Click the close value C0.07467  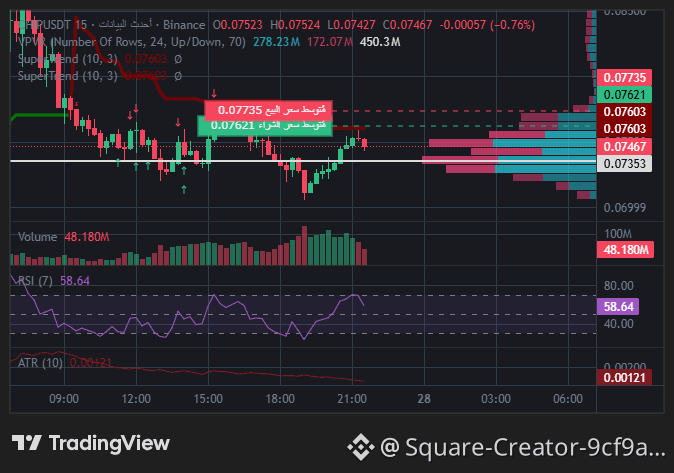tap(407, 25)
